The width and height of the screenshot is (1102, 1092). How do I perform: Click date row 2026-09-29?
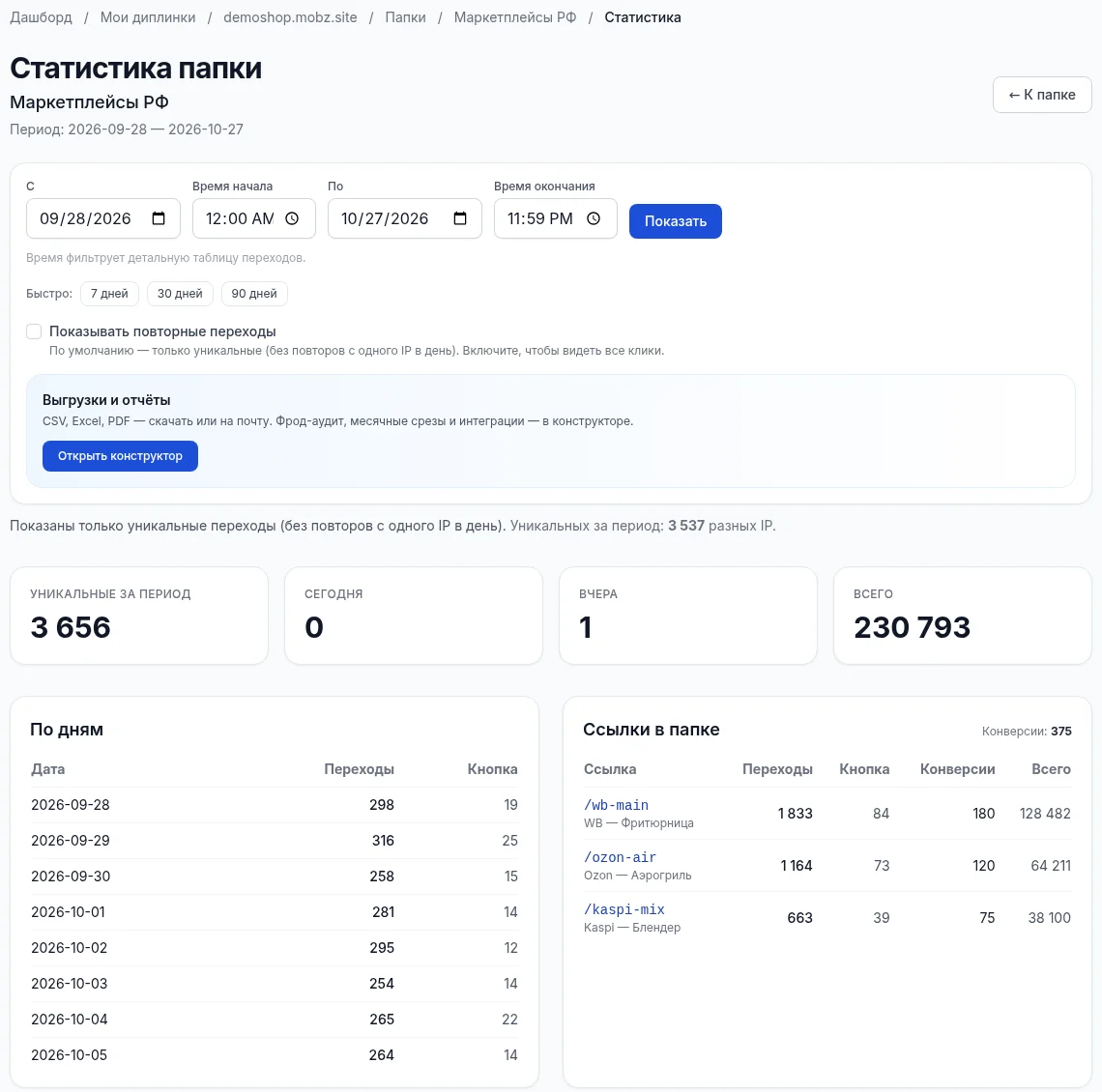pos(275,841)
